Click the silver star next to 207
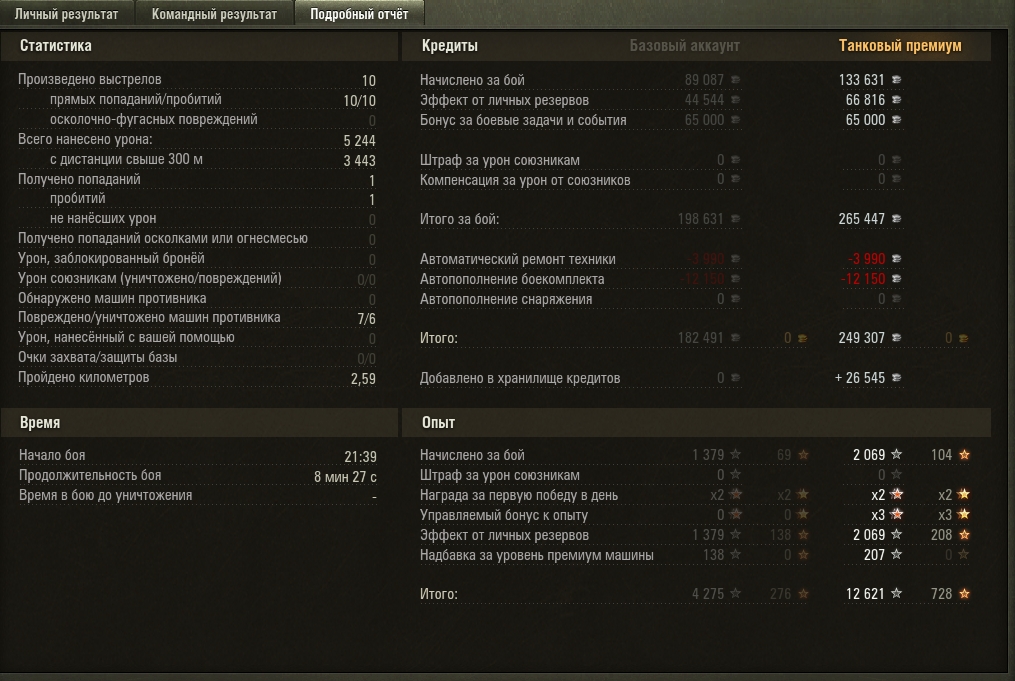1015x681 pixels. tap(897, 554)
